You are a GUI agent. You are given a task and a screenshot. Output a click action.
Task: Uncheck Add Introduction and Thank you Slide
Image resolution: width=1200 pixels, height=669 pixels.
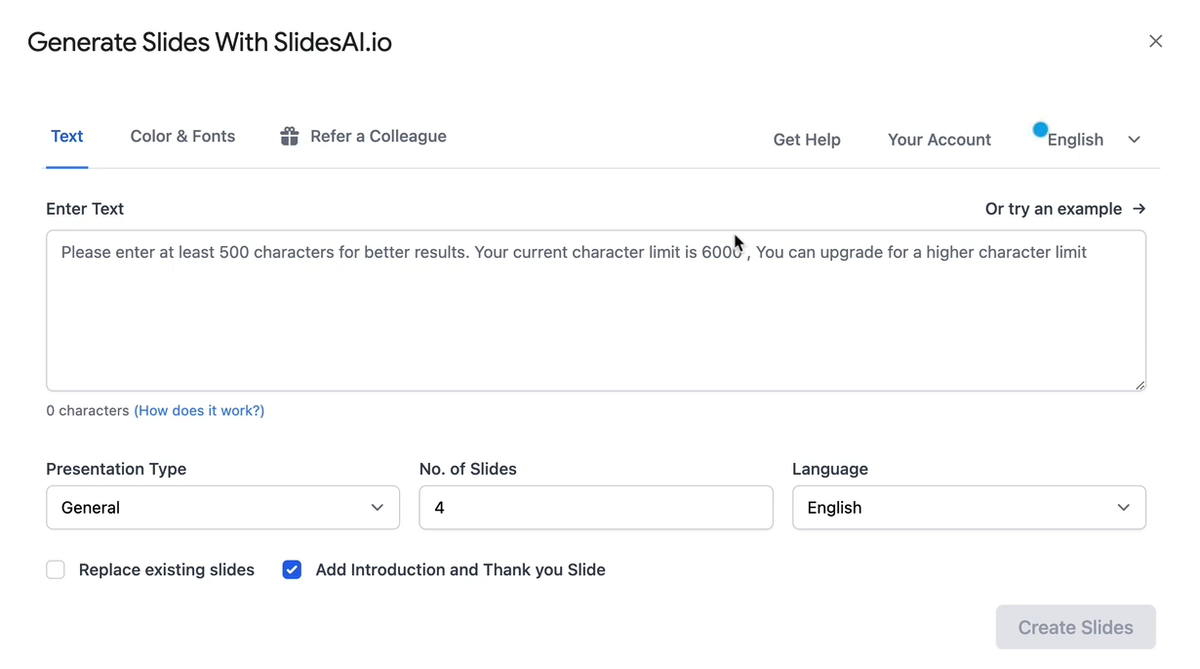click(292, 570)
